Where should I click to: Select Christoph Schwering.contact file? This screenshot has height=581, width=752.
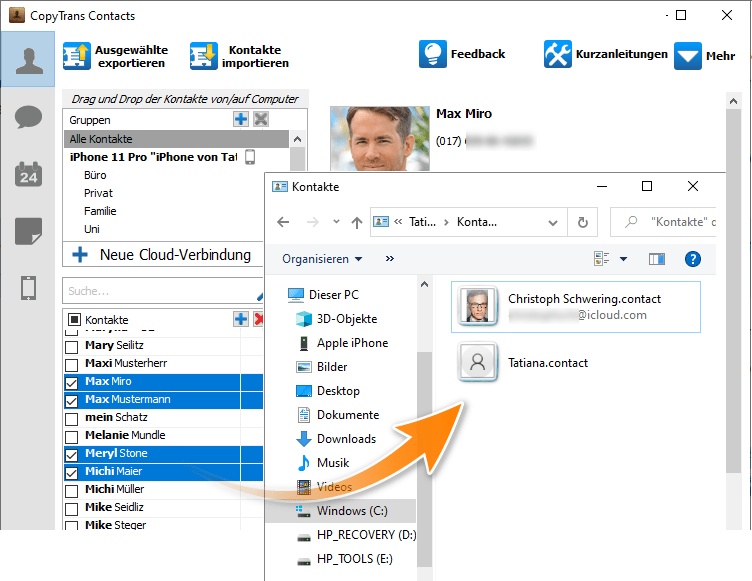[x=576, y=307]
